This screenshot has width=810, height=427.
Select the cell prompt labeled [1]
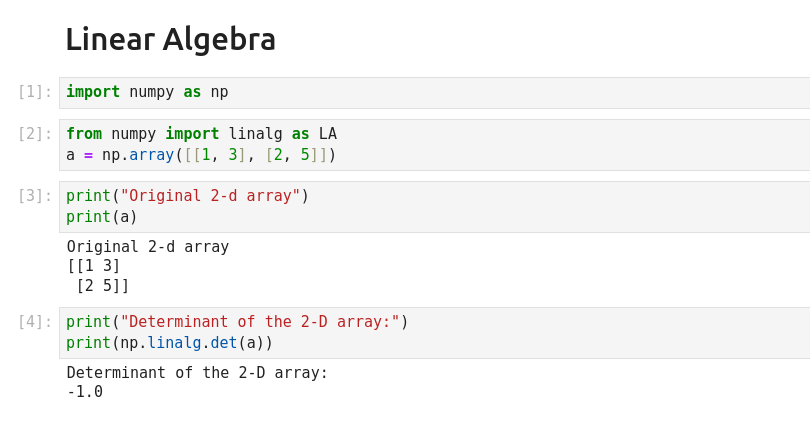coord(35,92)
